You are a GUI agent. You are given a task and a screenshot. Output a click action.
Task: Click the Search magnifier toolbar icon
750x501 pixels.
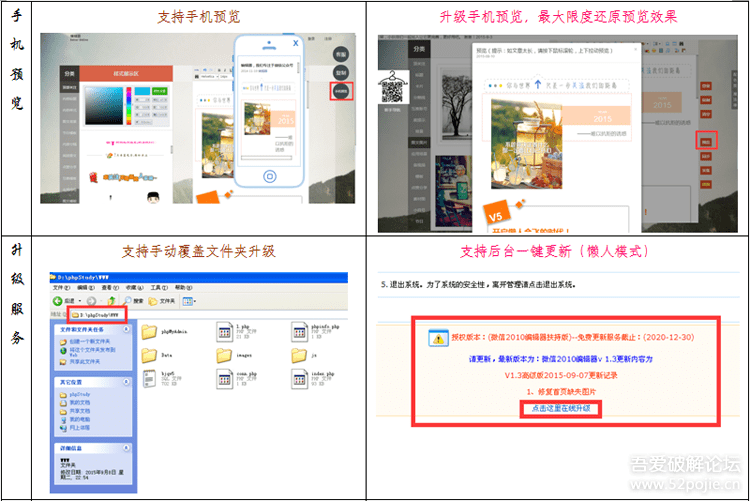point(127,301)
